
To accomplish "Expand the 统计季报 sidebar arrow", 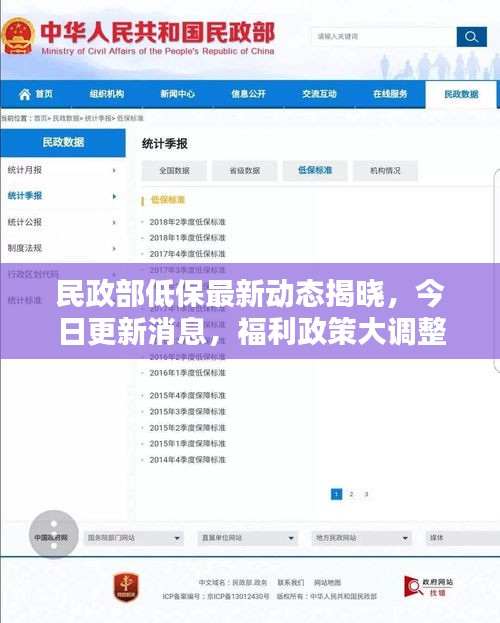I will coord(114,196).
